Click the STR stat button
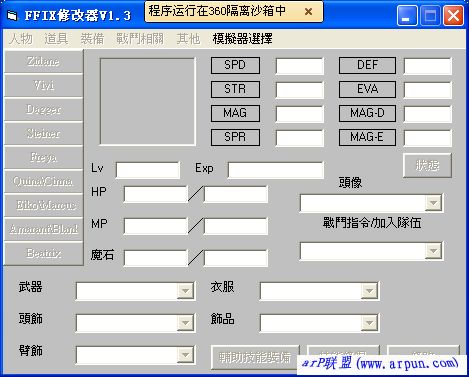Image resolution: width=469 pixels, height=377 pixels. (235, 89)
